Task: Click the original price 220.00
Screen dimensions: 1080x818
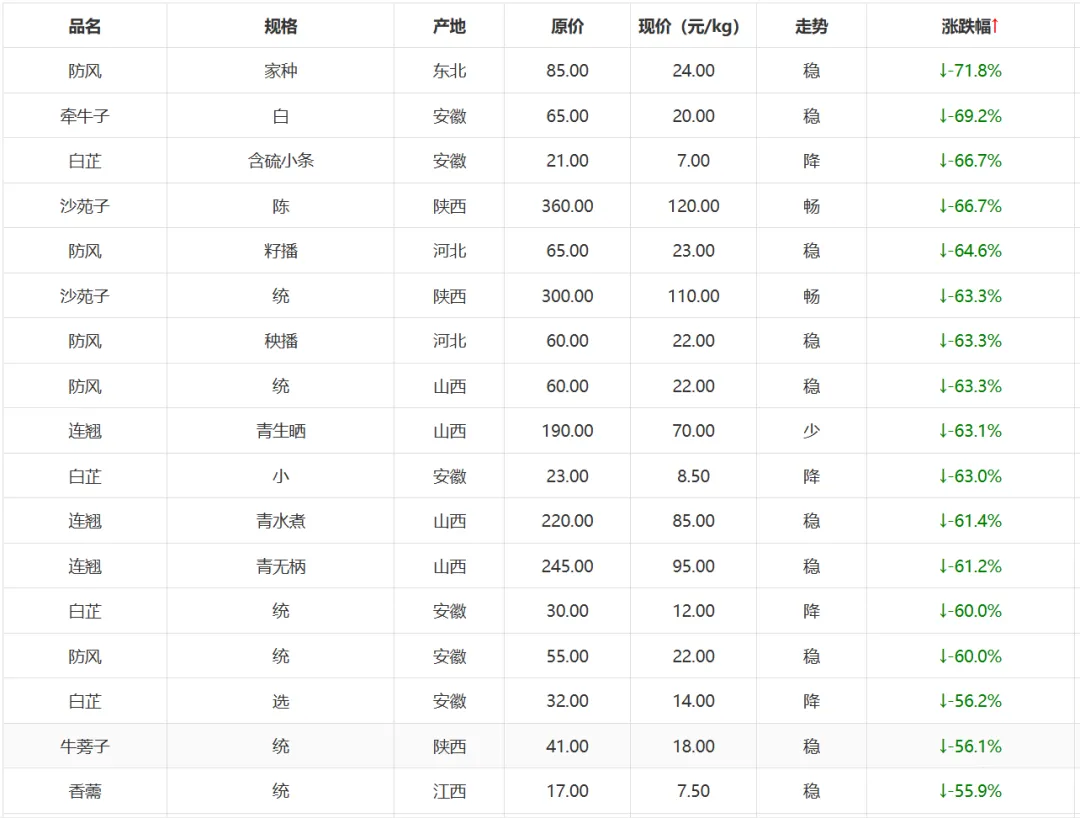Action: [567, 521]
